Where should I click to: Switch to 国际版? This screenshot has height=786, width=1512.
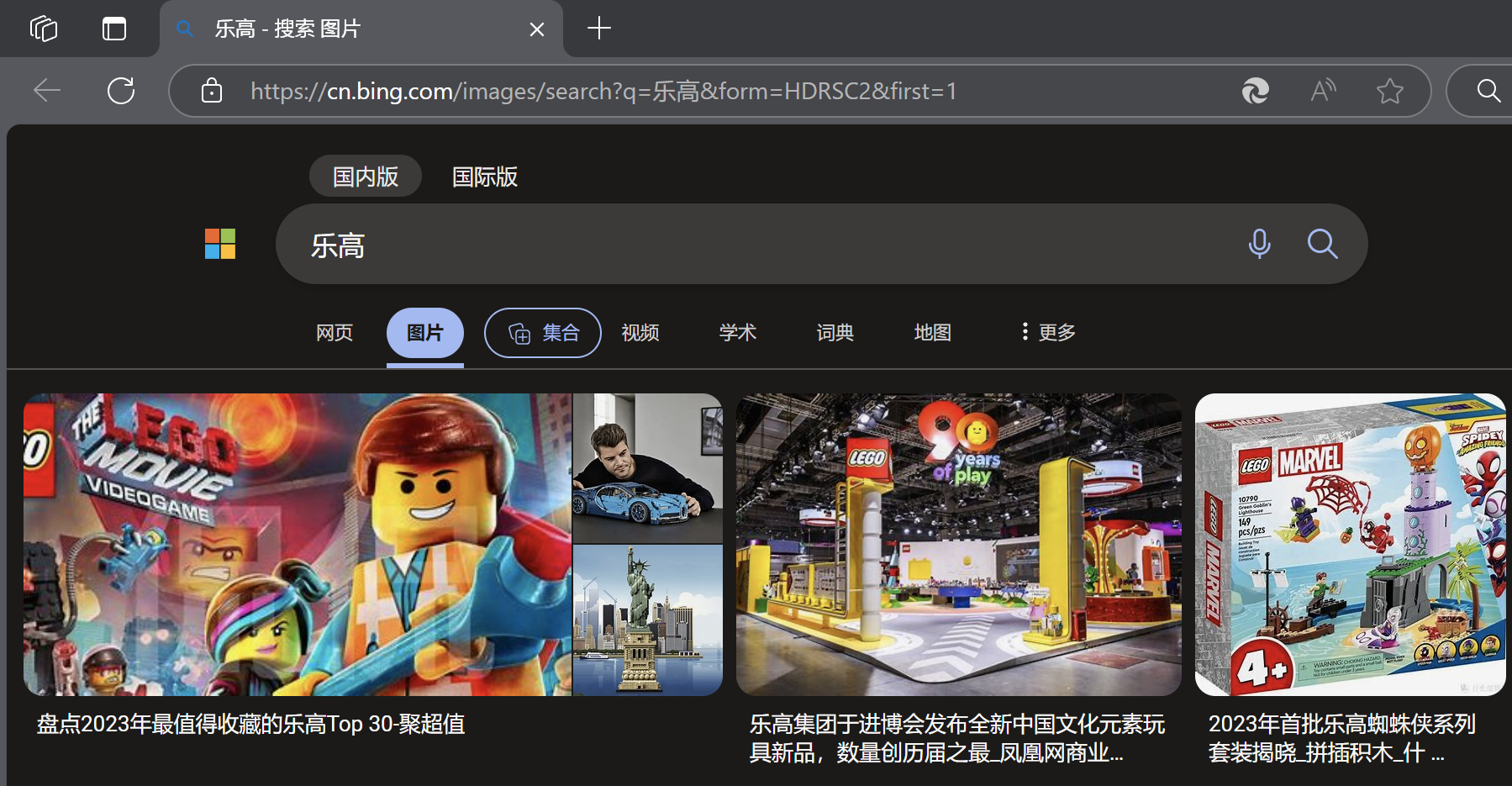point(485,177)
